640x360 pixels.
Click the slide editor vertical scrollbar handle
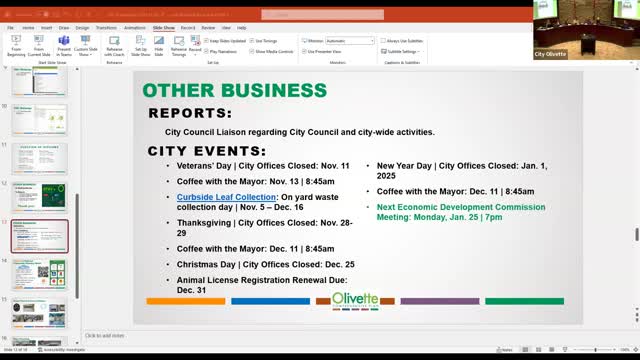coord(637,234)
